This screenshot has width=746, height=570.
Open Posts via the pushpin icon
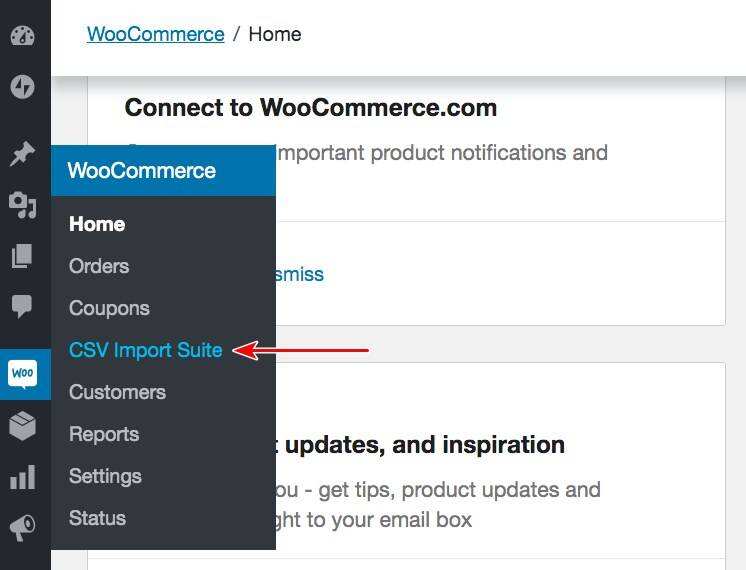click(22, 154)
